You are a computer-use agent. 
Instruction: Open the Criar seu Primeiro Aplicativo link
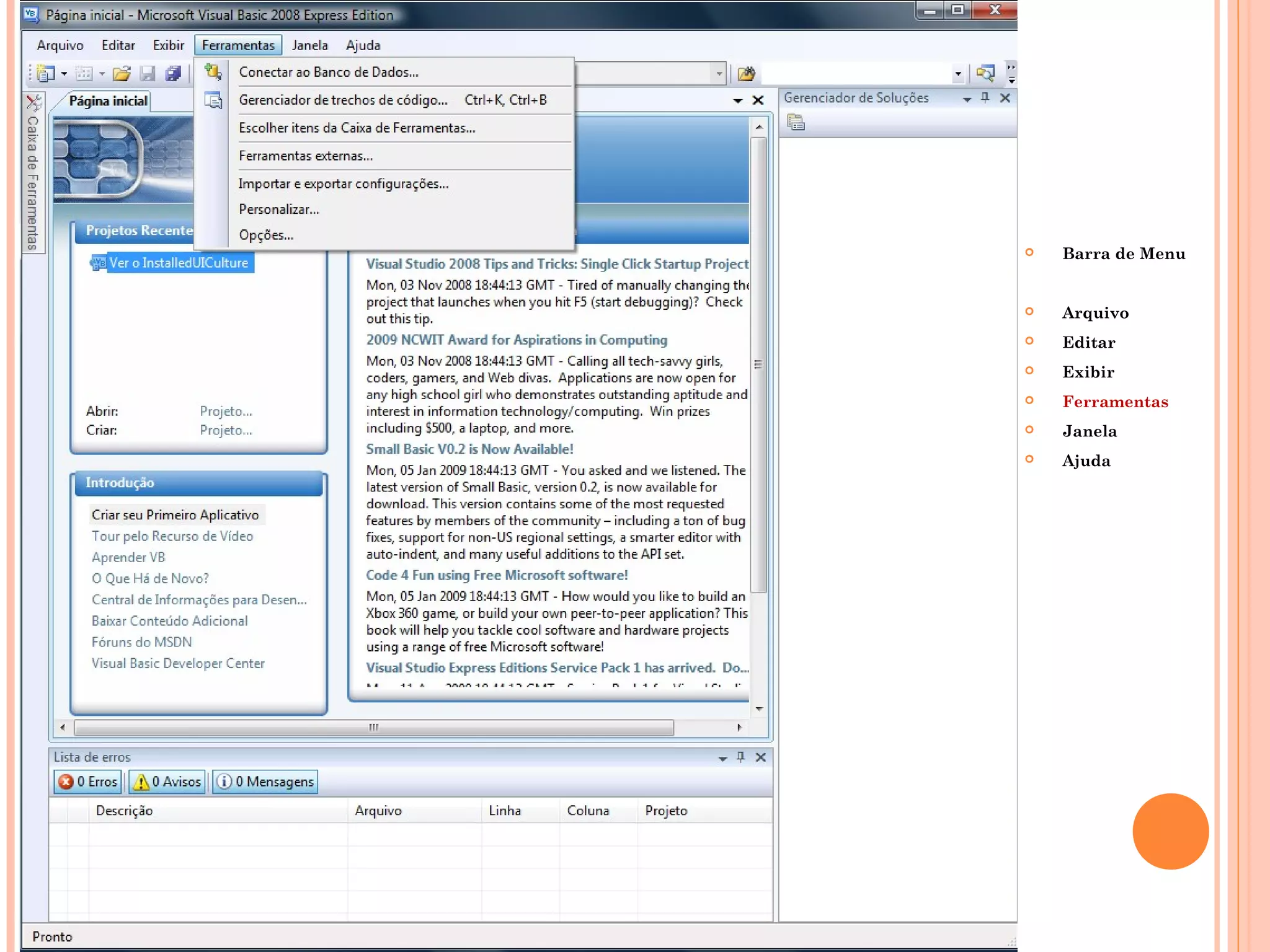175,514
